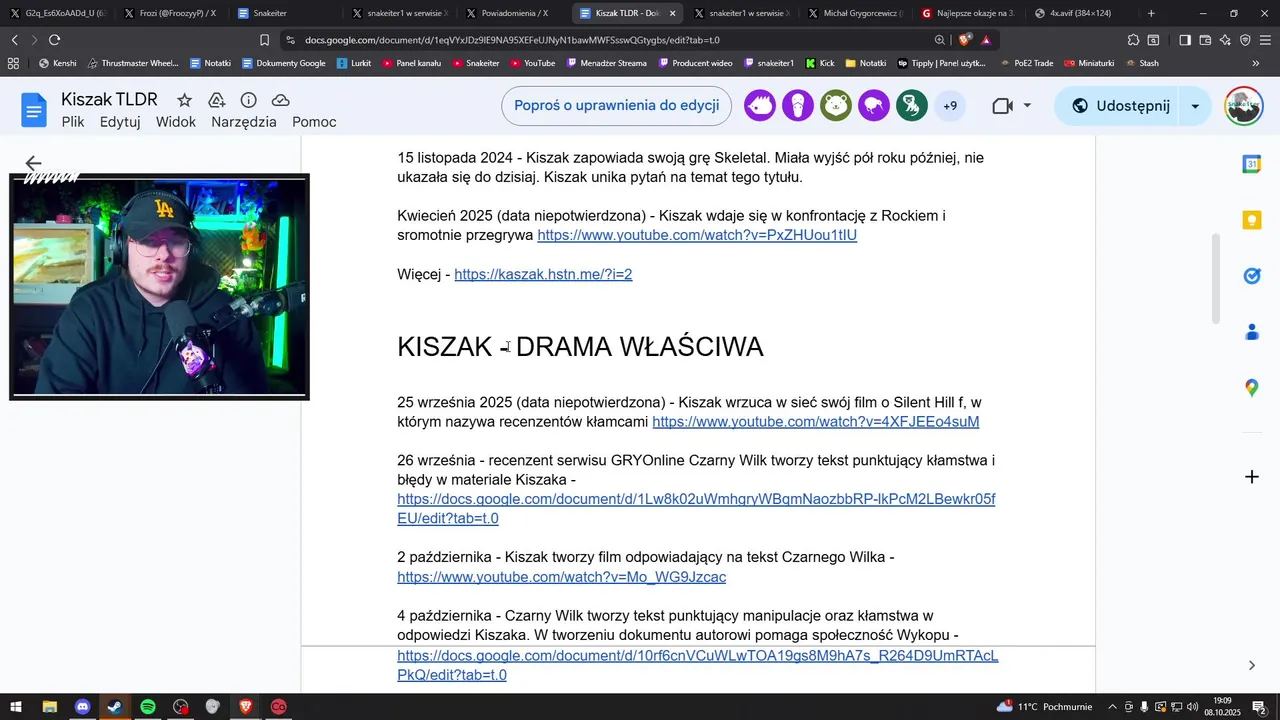
Task: Click the Udostępnij share button
Action: [1120, 106]
